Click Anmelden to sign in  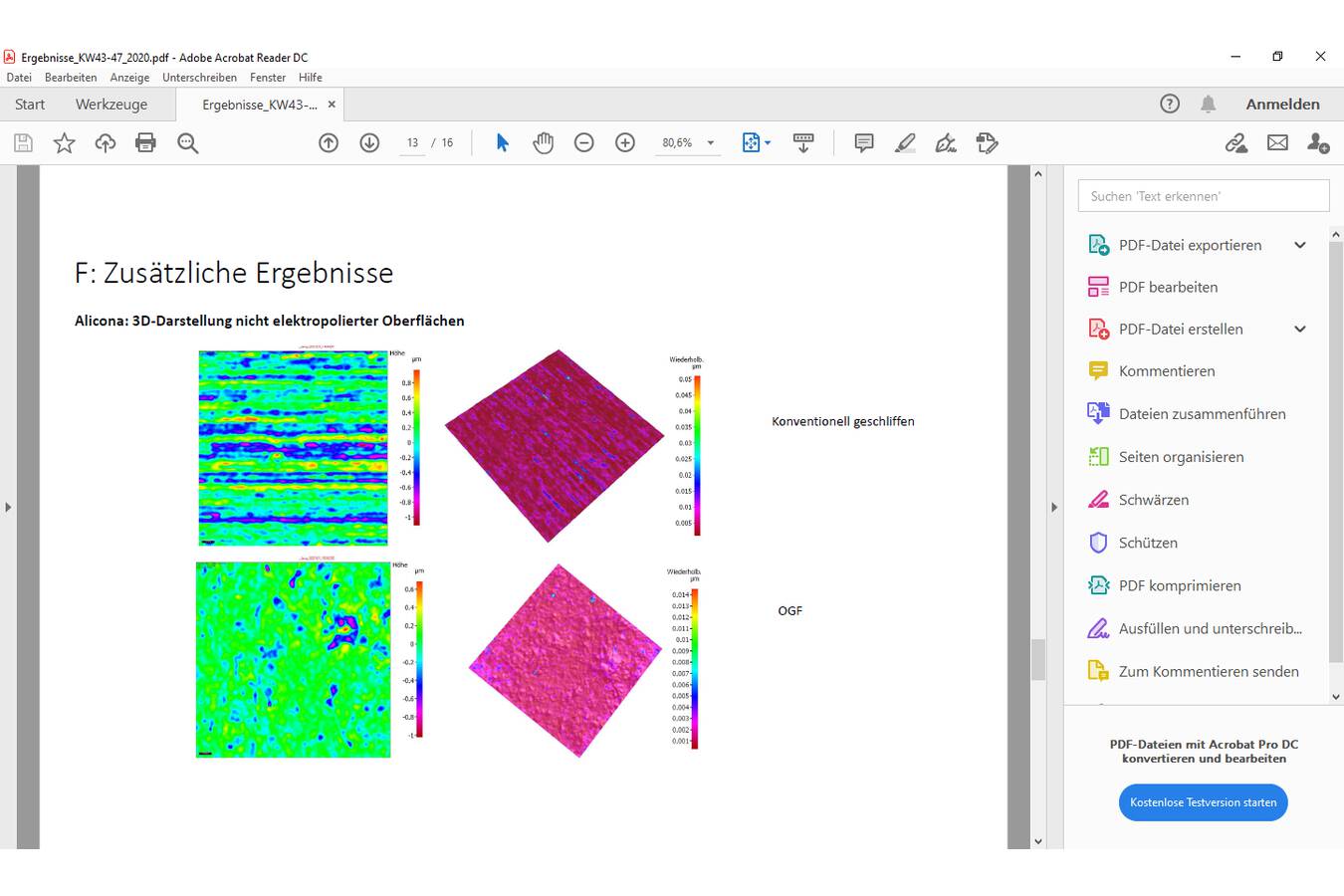coord(1282,105)
